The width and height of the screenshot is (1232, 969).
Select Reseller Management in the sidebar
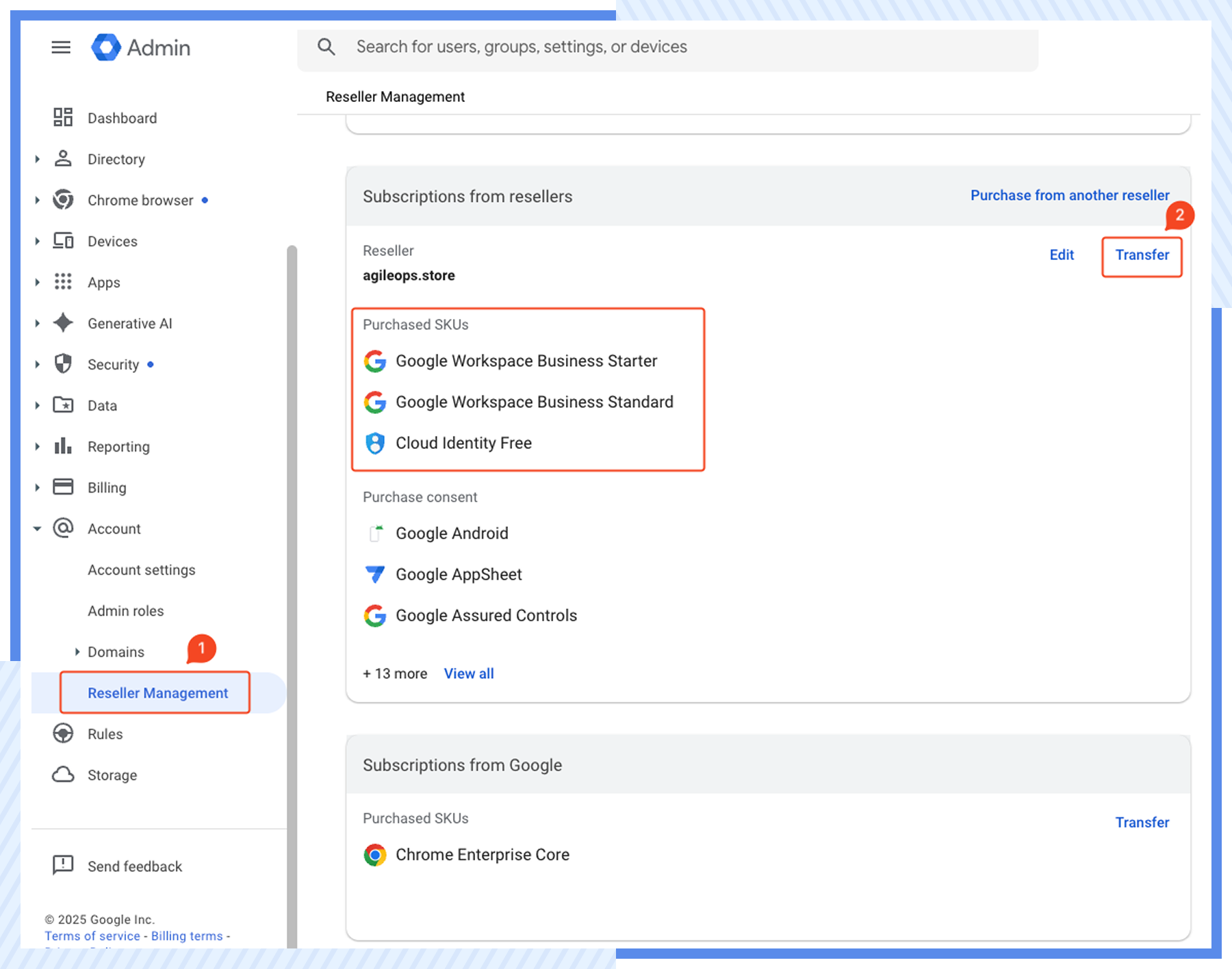pyautogui.click(x=157, y=693)
